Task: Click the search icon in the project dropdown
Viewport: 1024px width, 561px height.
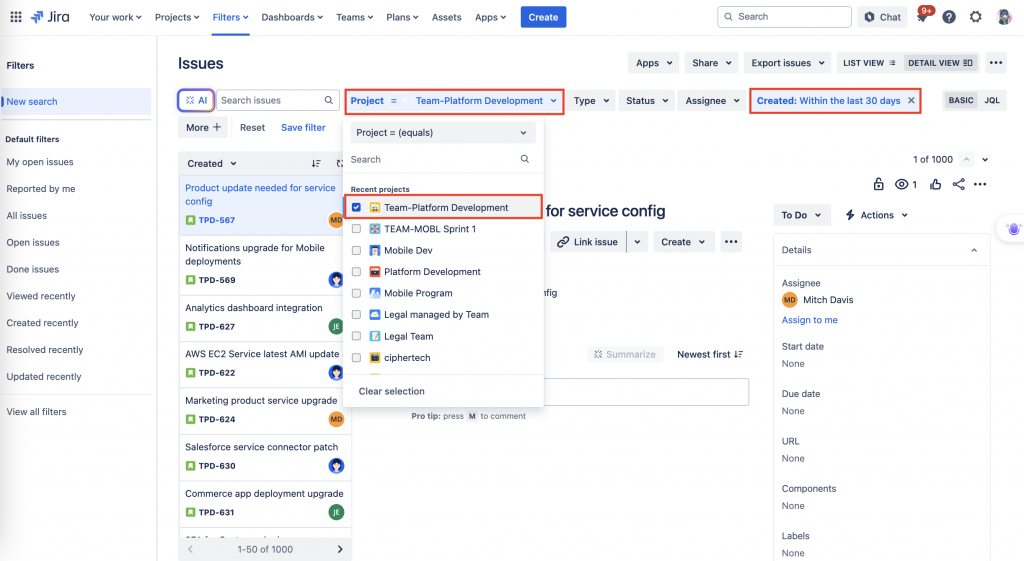Action: 524,159
